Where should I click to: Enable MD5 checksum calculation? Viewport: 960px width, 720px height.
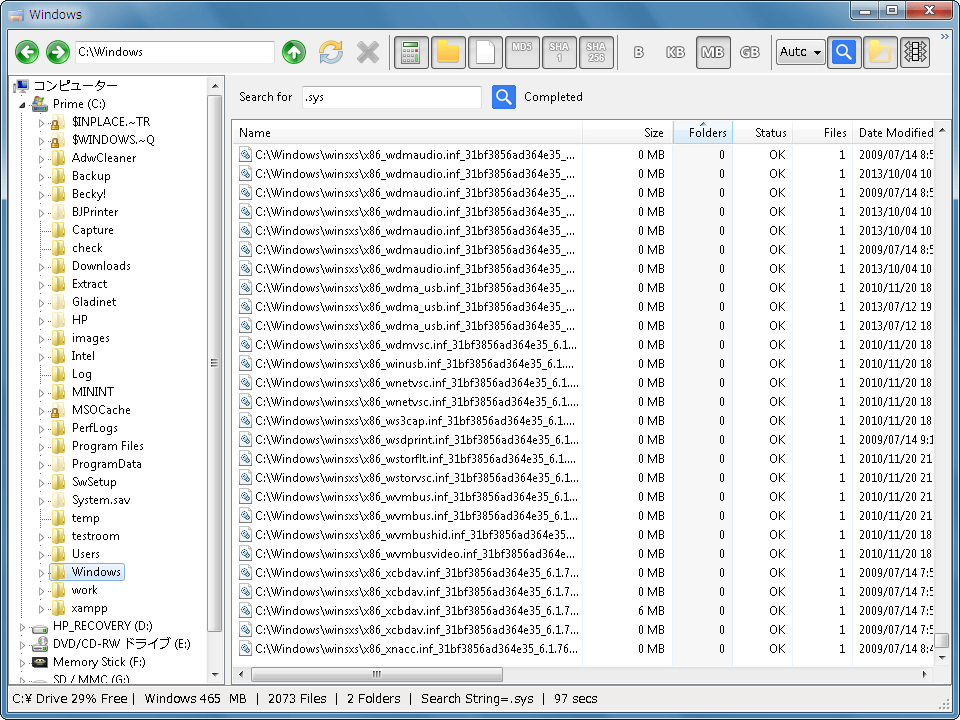(522, 52)
